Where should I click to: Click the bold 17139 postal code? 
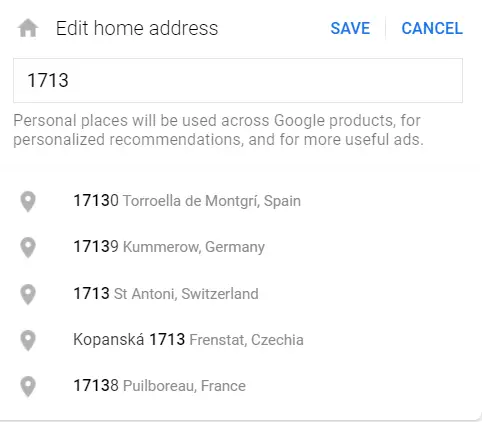96,247
